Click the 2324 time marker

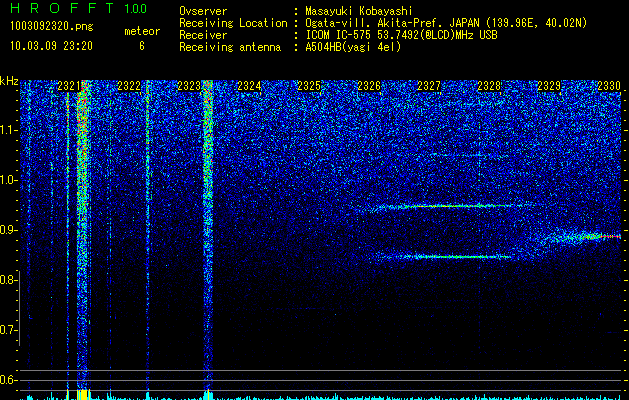point(249,86)
